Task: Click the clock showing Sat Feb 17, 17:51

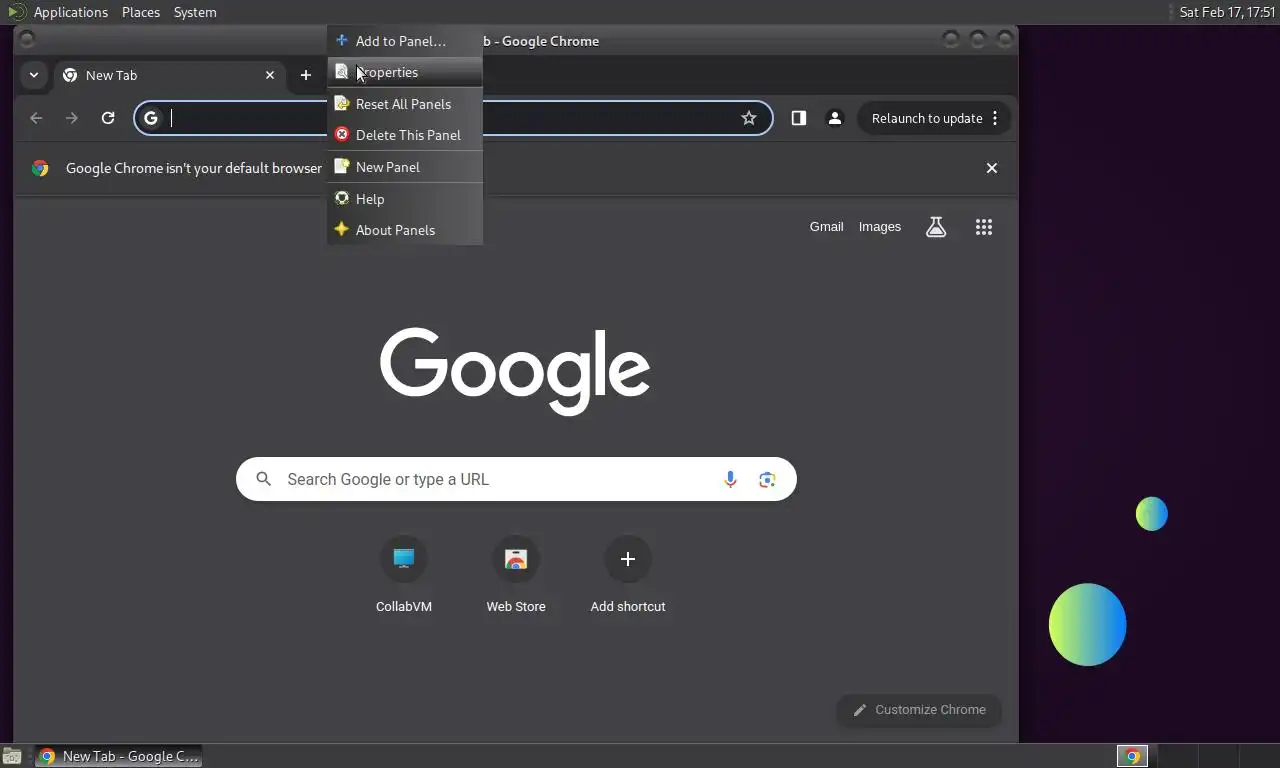Action: [x=1227, y=12]
